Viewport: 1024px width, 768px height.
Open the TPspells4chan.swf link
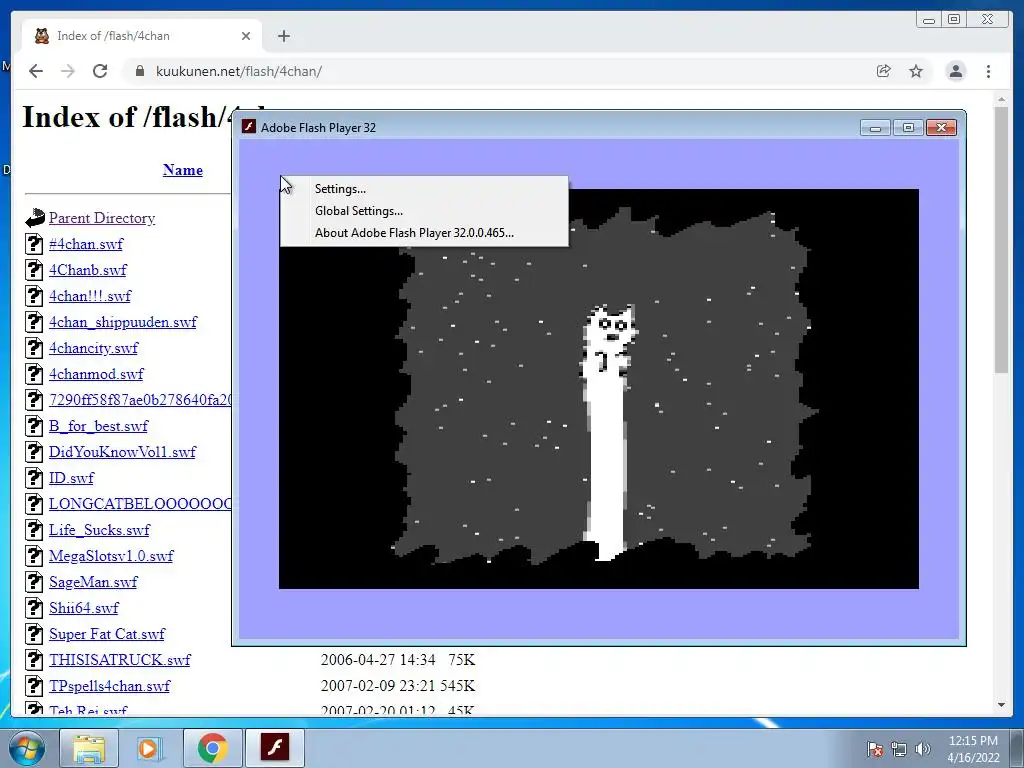click(x=109, y=686)
